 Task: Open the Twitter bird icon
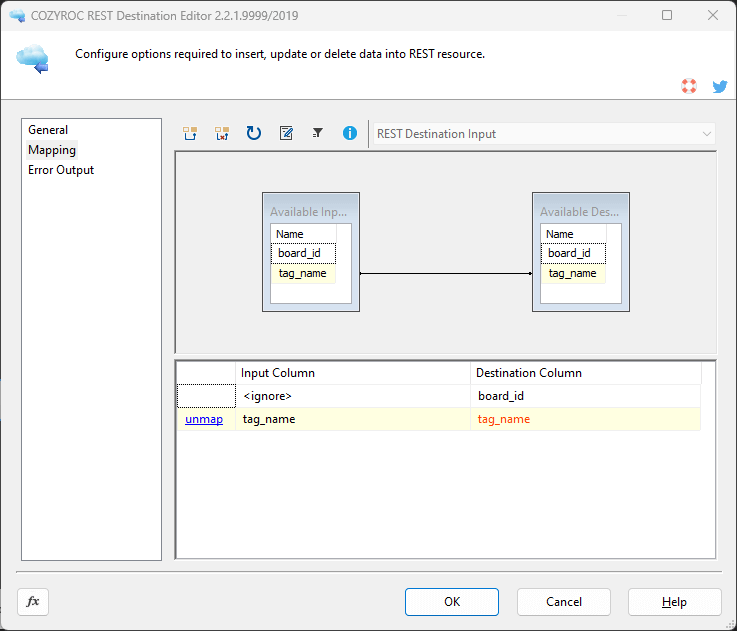point(720,87)
